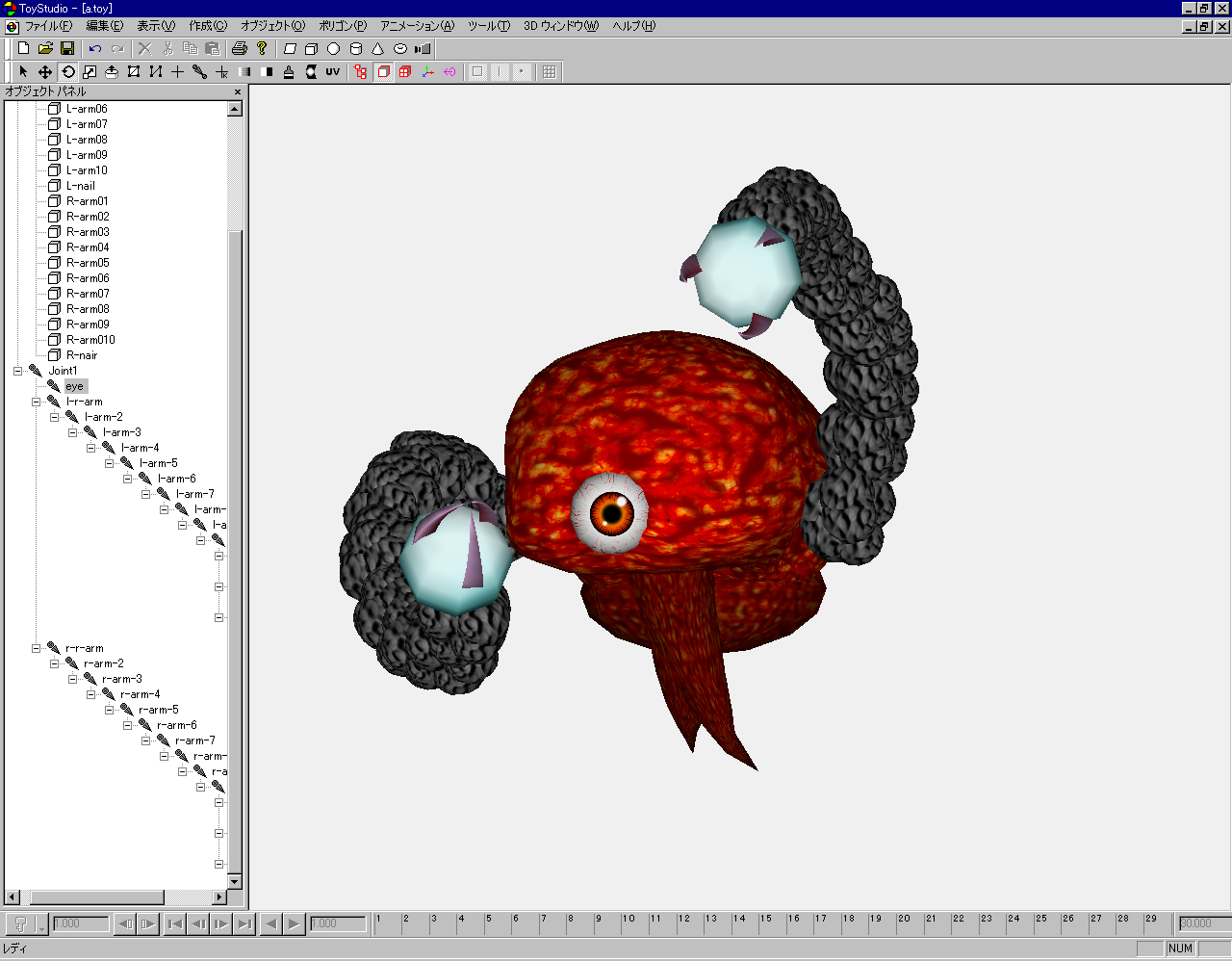Collapse the r-r-arm bone branch
This screenshot has height=961, width=1232.
(36, 648)
